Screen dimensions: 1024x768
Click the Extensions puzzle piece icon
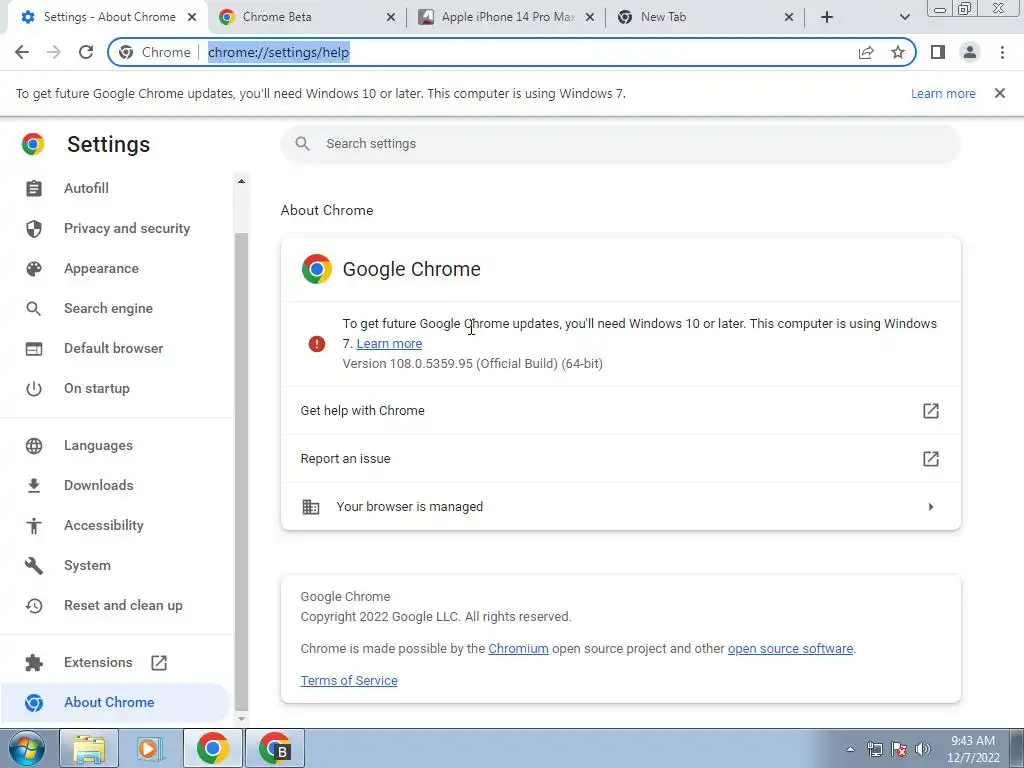34,663
